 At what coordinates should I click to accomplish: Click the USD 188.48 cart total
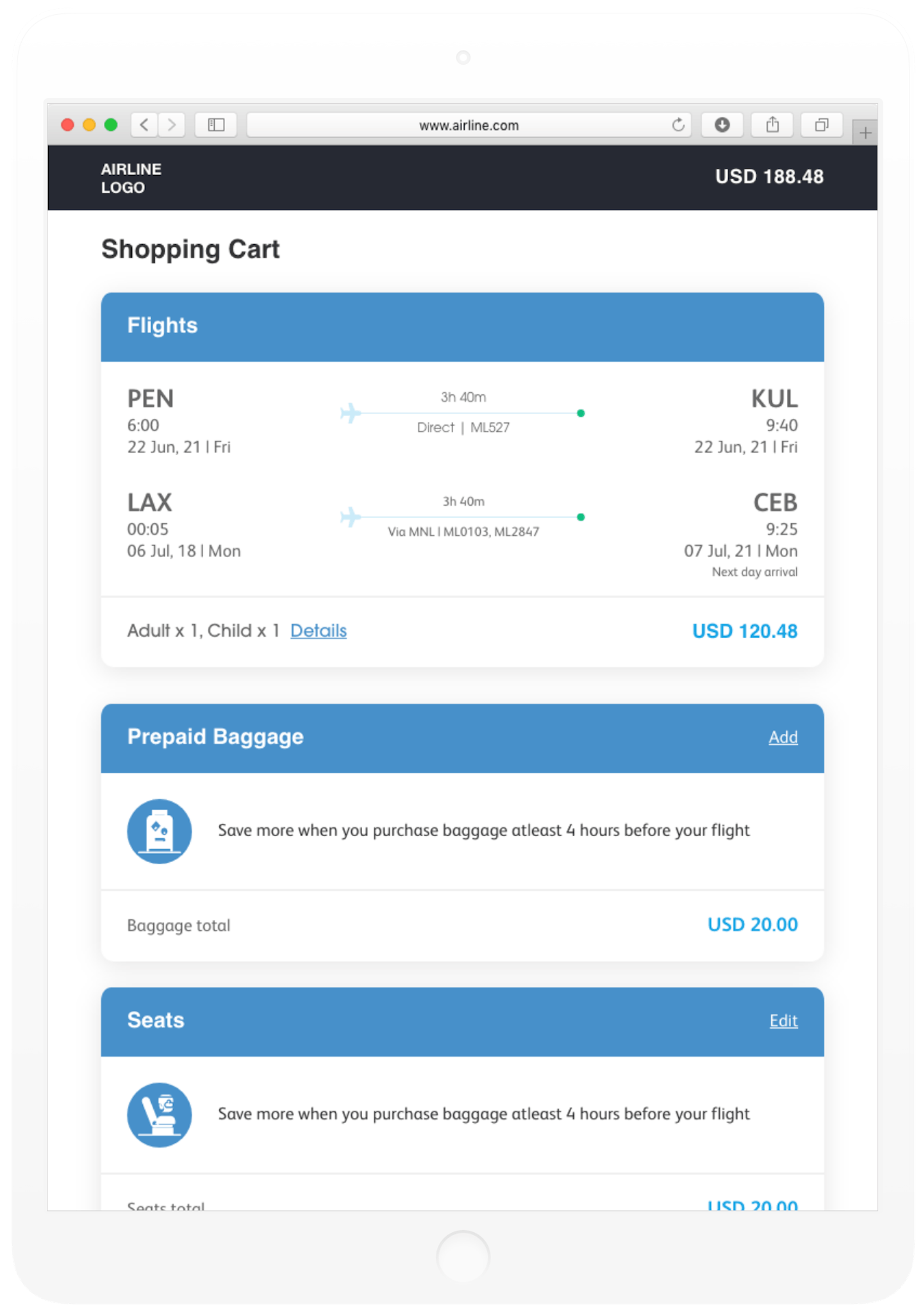pyautogui.click(x=769, y=177)
